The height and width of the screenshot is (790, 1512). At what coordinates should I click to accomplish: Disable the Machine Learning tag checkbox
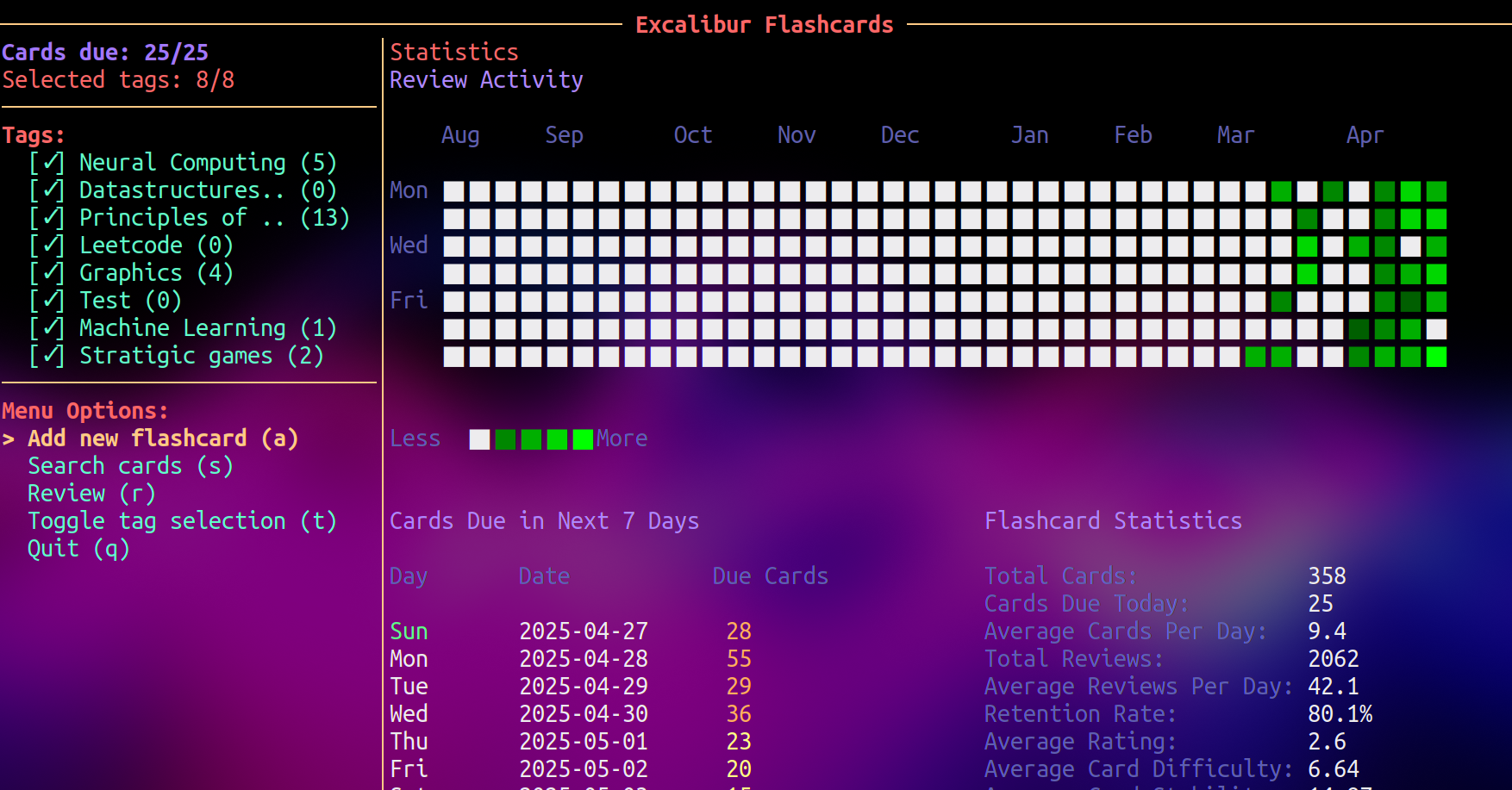(x=47, y=328)
